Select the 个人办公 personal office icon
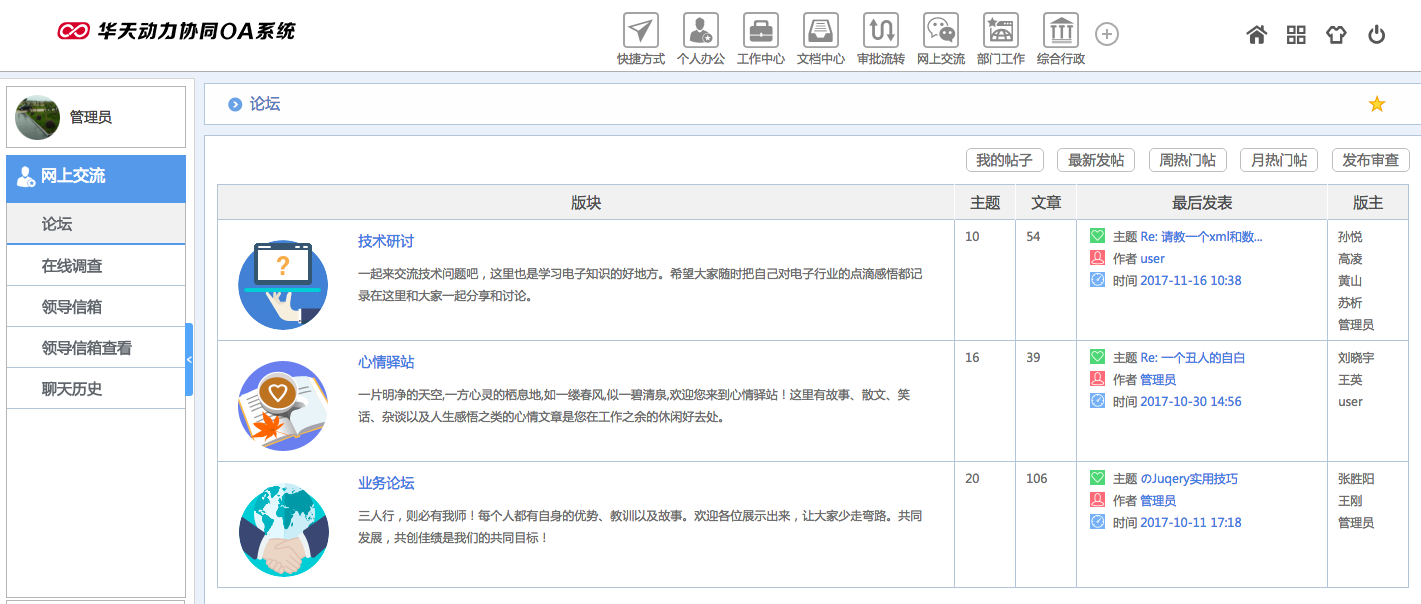Viewport: 1421px width, 604px height. click(x=700, y=30)
